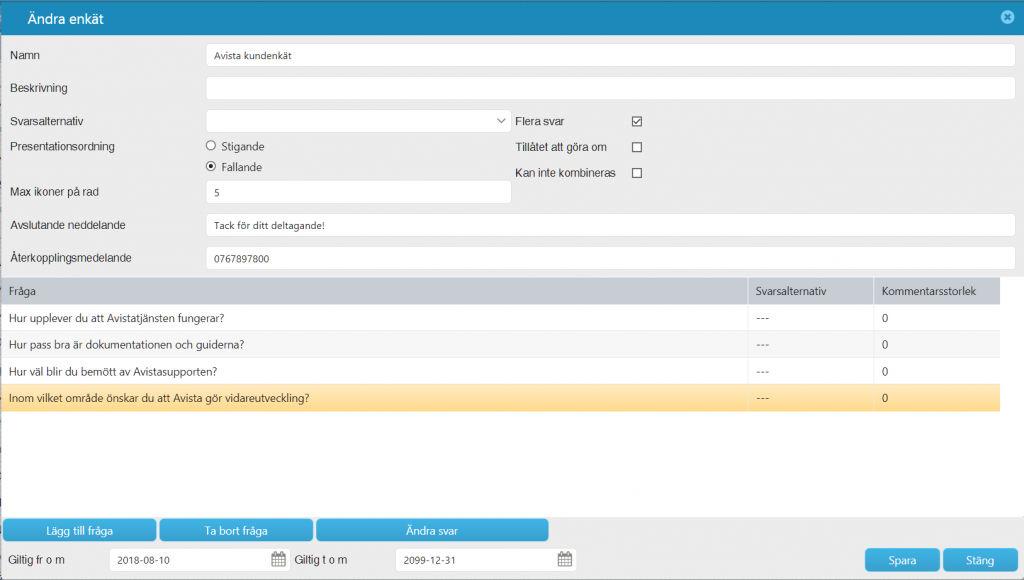Viewport: 1024px width, 580px height.
Task: Select the Stigande radio button
Action: [211, 146]
